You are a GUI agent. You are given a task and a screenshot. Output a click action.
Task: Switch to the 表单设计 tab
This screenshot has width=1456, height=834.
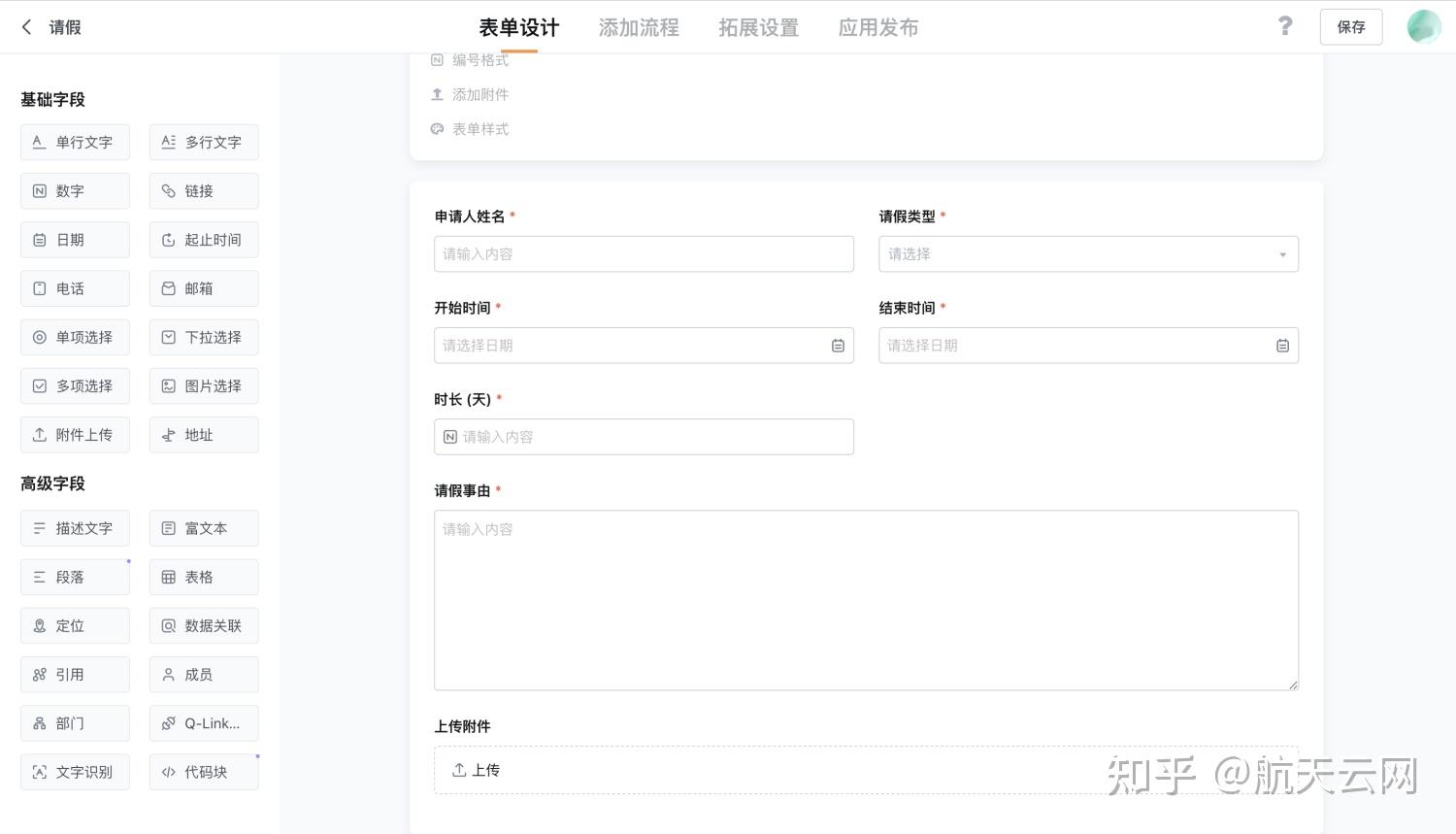coord(519,27)
